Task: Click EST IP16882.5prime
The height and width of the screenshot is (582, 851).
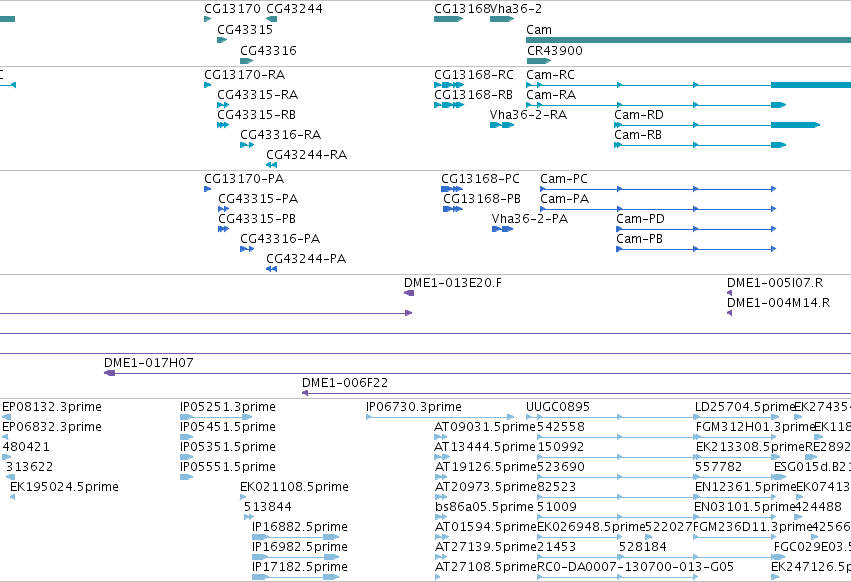Action: click(300, 527)
